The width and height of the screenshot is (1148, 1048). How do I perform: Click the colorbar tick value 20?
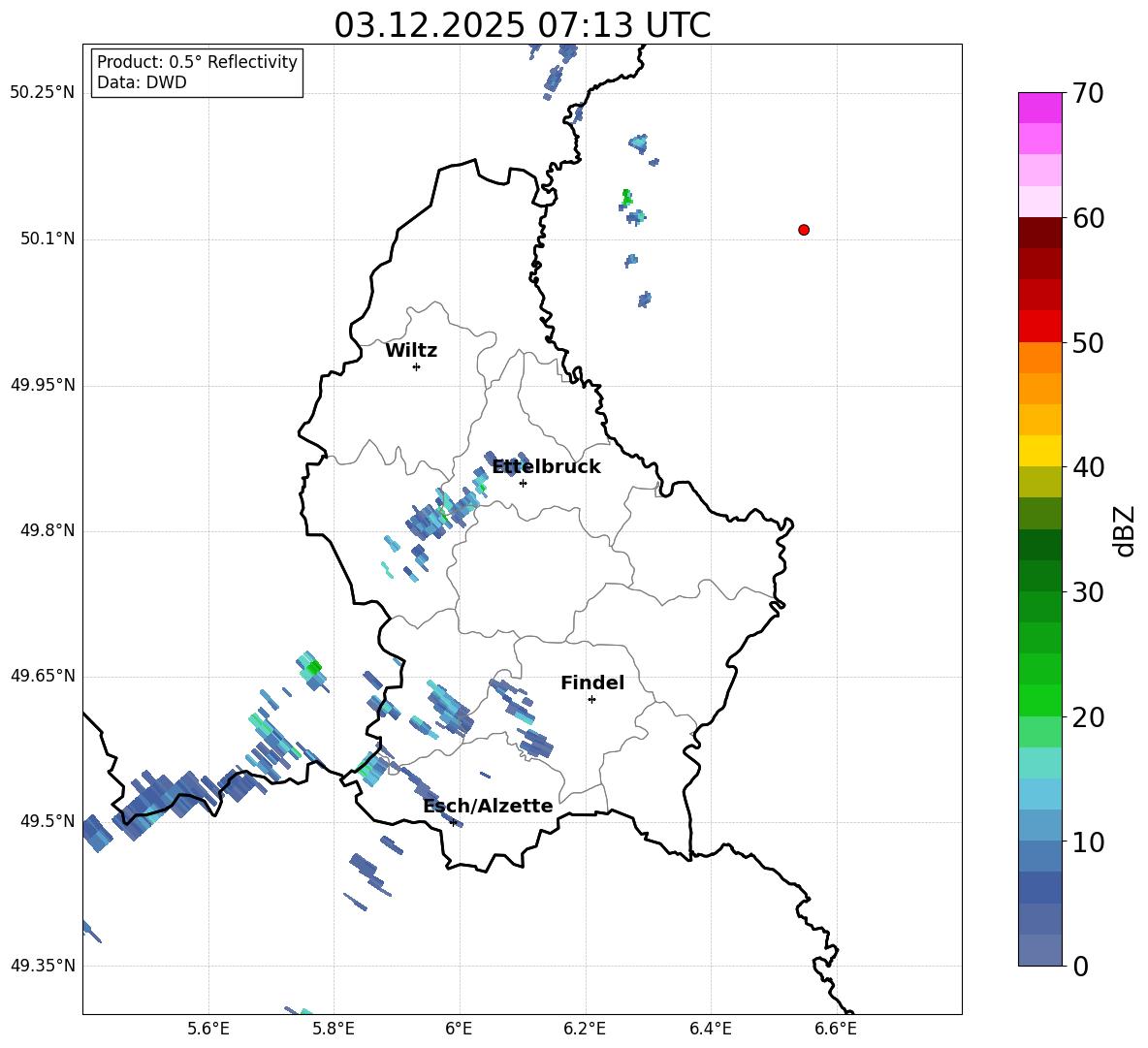pos(1088,717)
